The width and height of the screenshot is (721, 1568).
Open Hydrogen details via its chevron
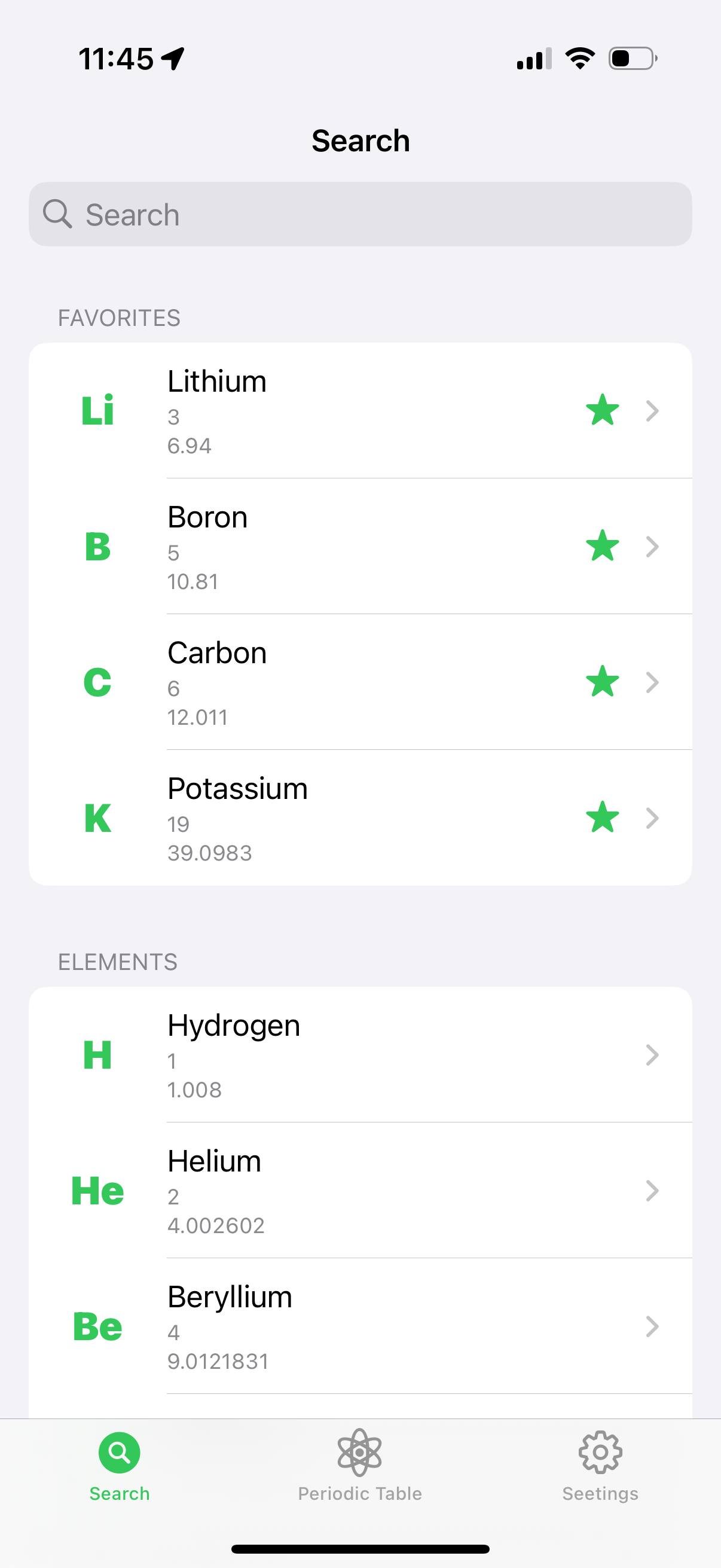[652, 1055]
